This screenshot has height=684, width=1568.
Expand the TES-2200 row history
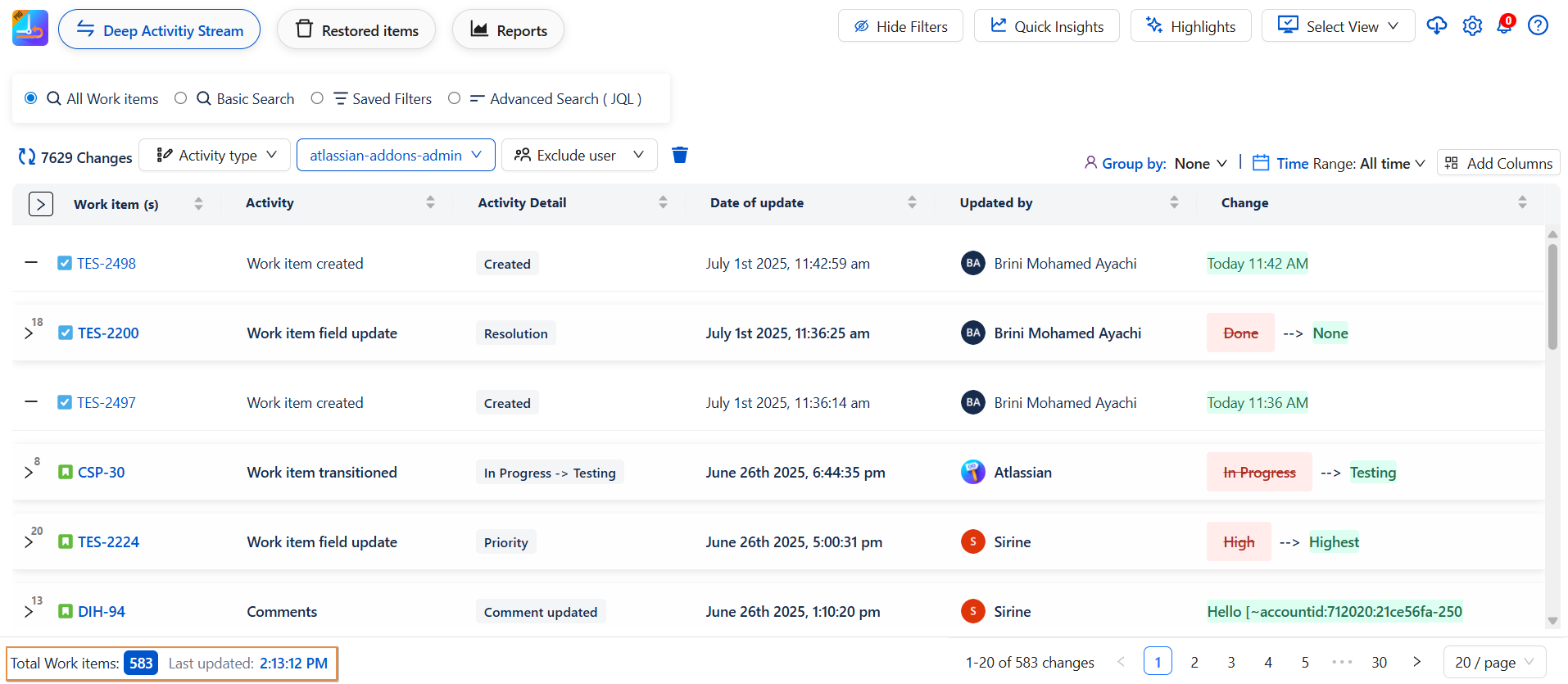tap(29, 333)
